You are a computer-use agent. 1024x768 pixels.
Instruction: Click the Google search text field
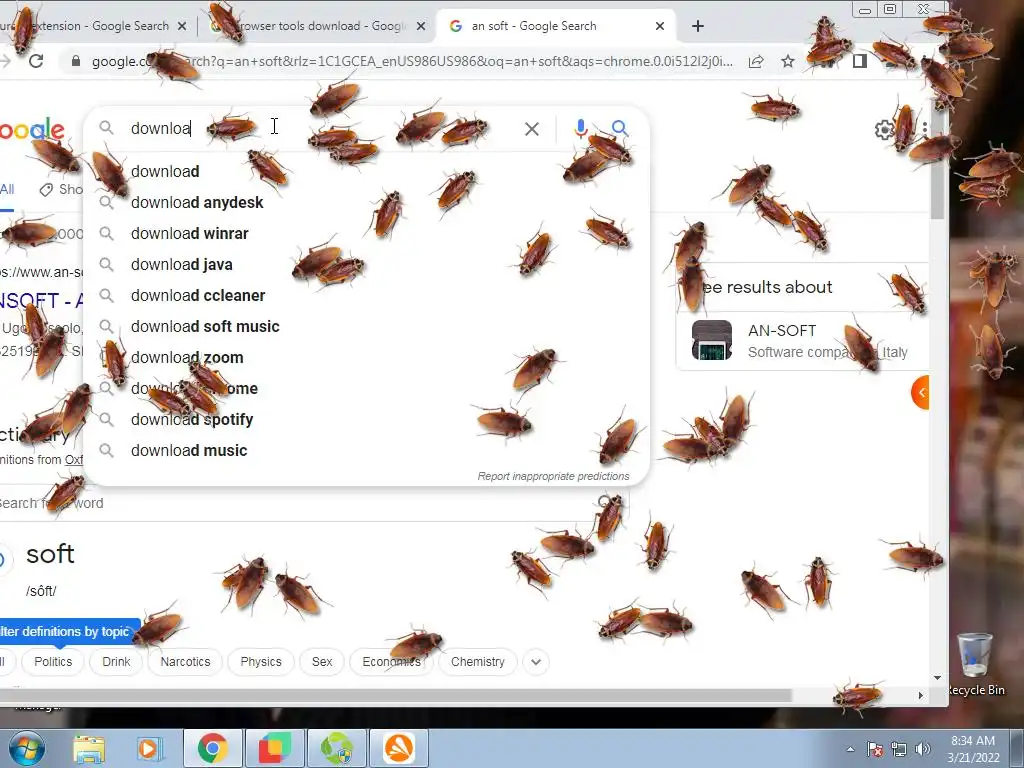tap(320, 128)
